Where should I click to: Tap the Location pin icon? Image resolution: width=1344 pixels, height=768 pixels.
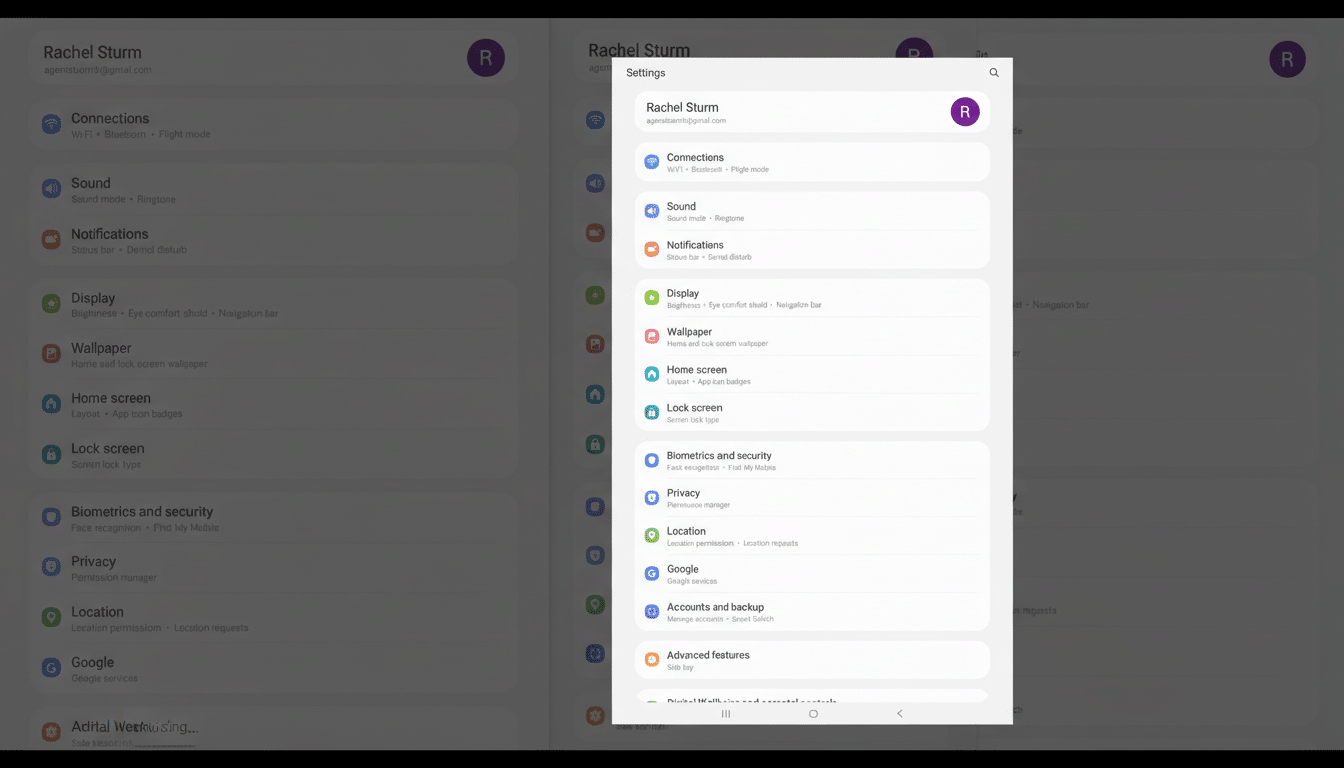[650, 536]
